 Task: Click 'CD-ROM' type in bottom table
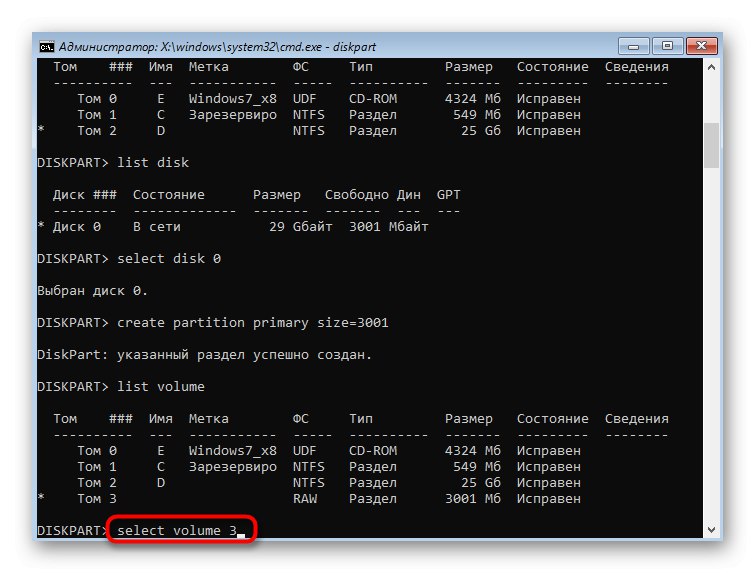(x=373, y=451)
